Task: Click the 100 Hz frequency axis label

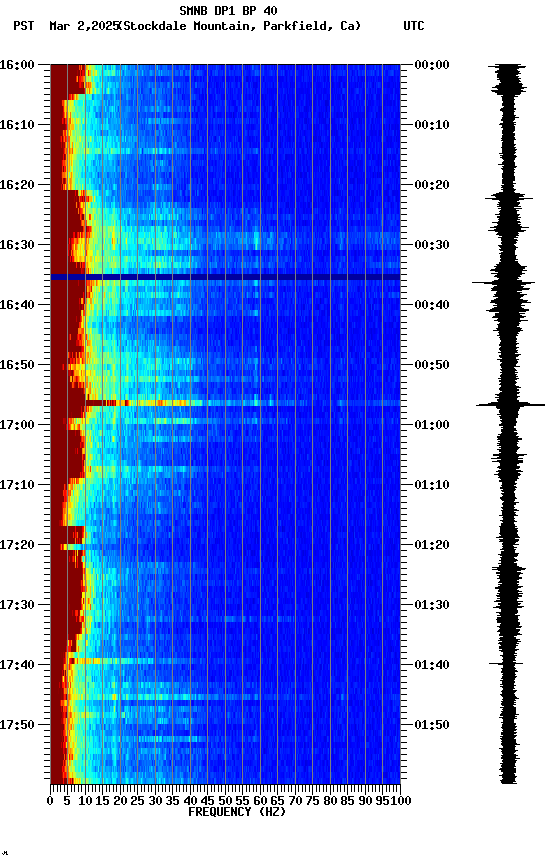Action: click(402, 801)
